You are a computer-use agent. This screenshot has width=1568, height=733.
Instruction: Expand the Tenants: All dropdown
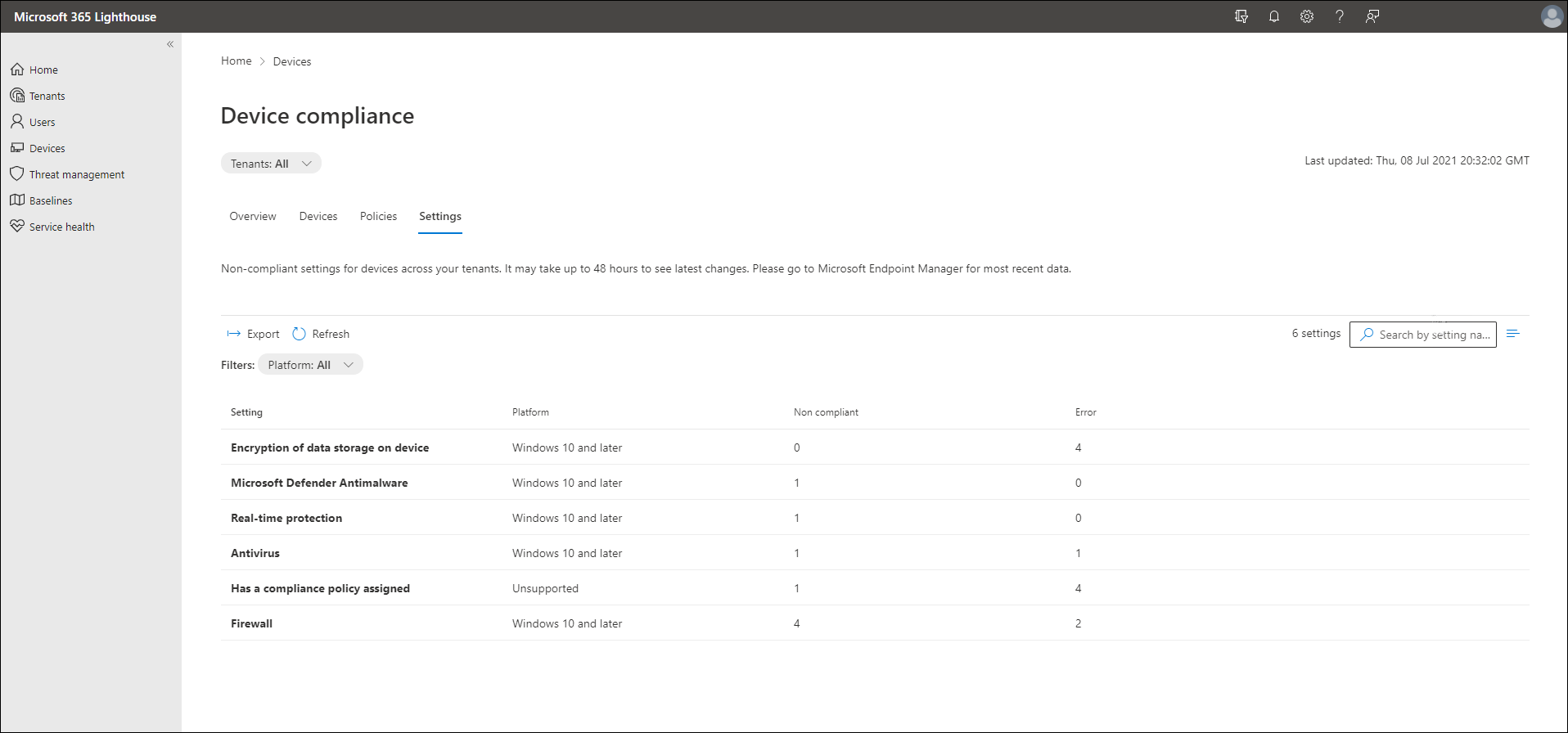pyautogui.click(x=271, y=164)
